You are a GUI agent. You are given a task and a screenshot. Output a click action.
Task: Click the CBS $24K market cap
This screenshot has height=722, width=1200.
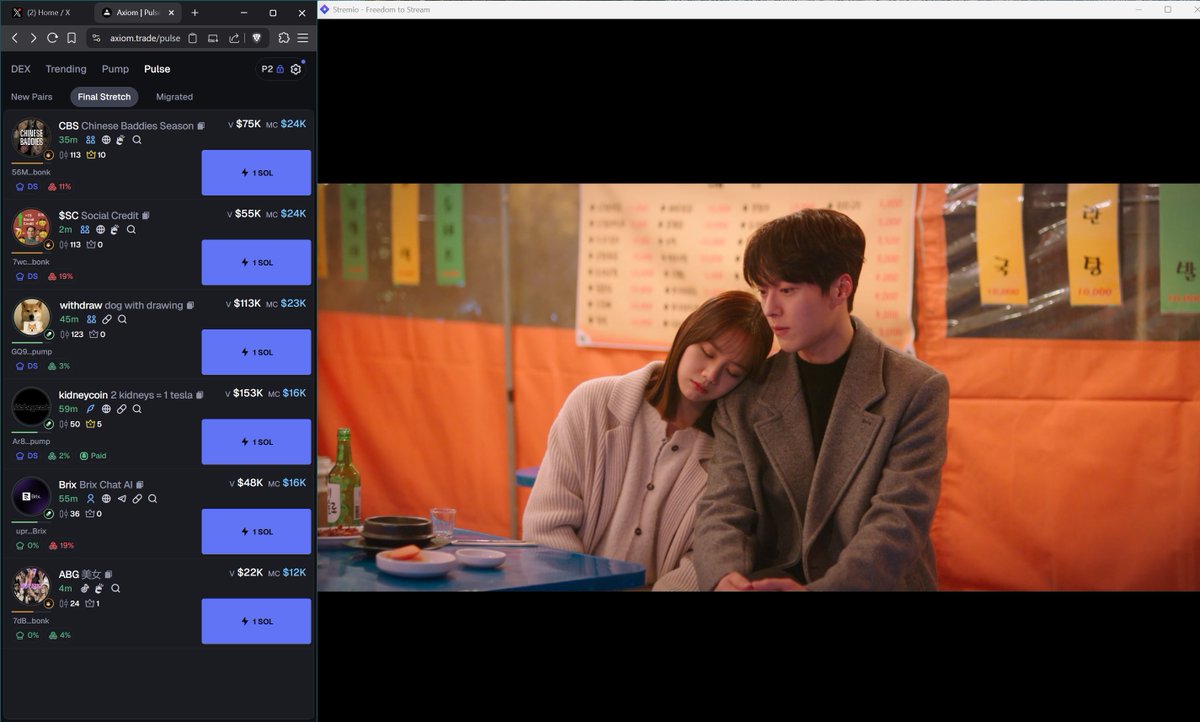293,124
